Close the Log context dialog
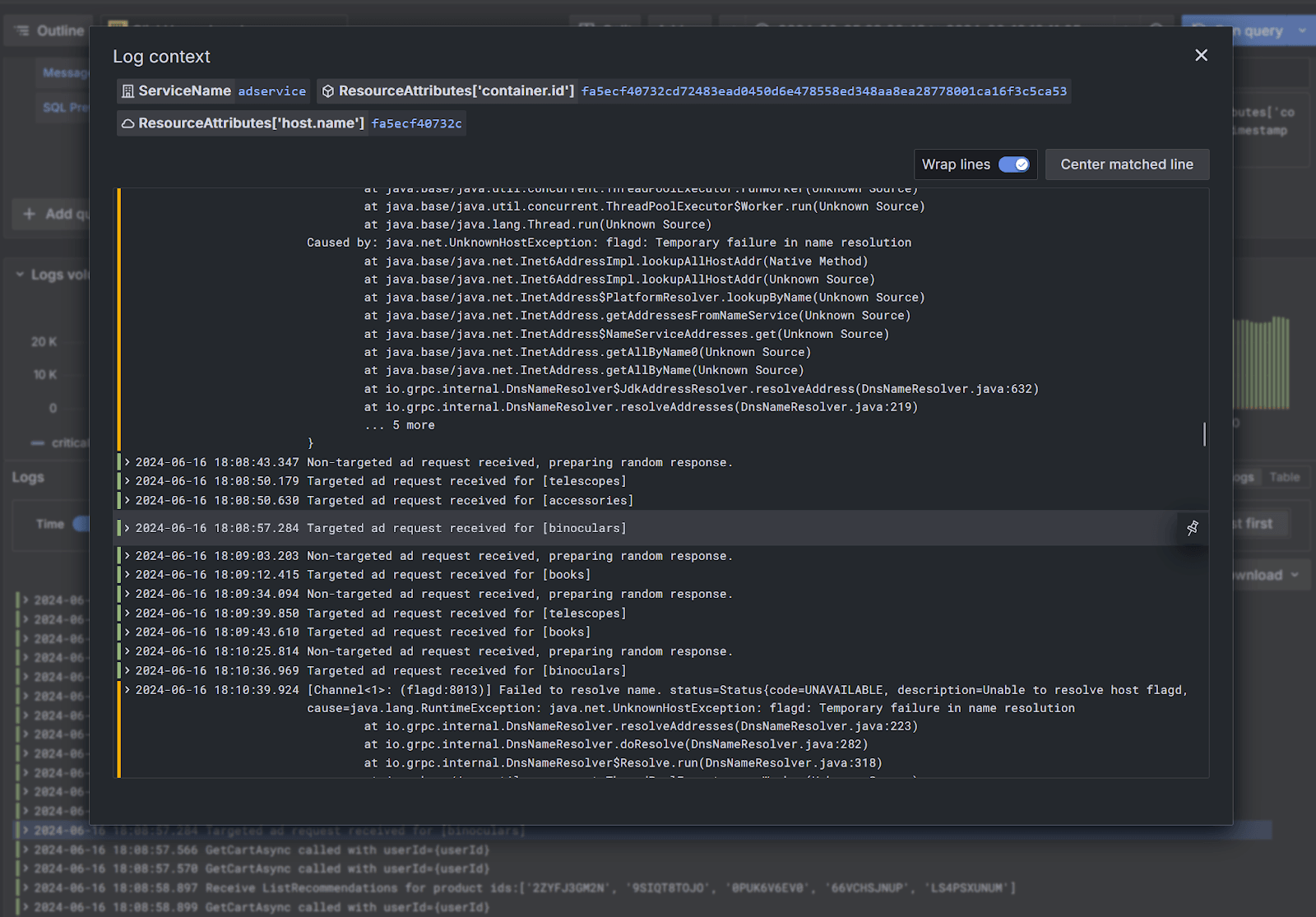The height and width of the screenshot is (917, 1316). (1201, 55)
